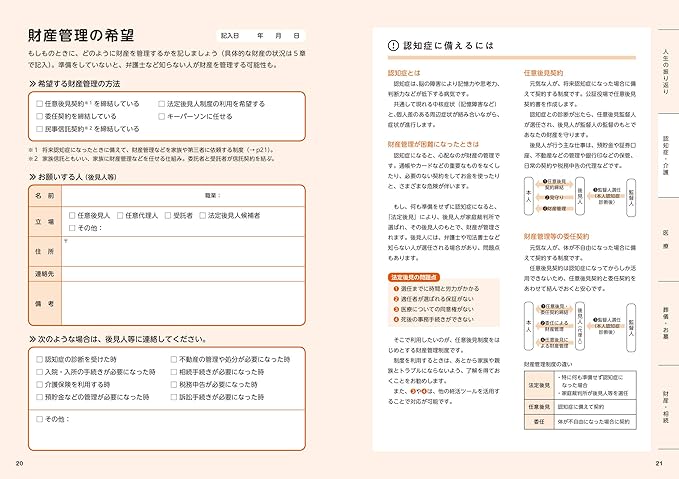Click the 後見人(代理人) box in the lower diagram

click(580, 326)
